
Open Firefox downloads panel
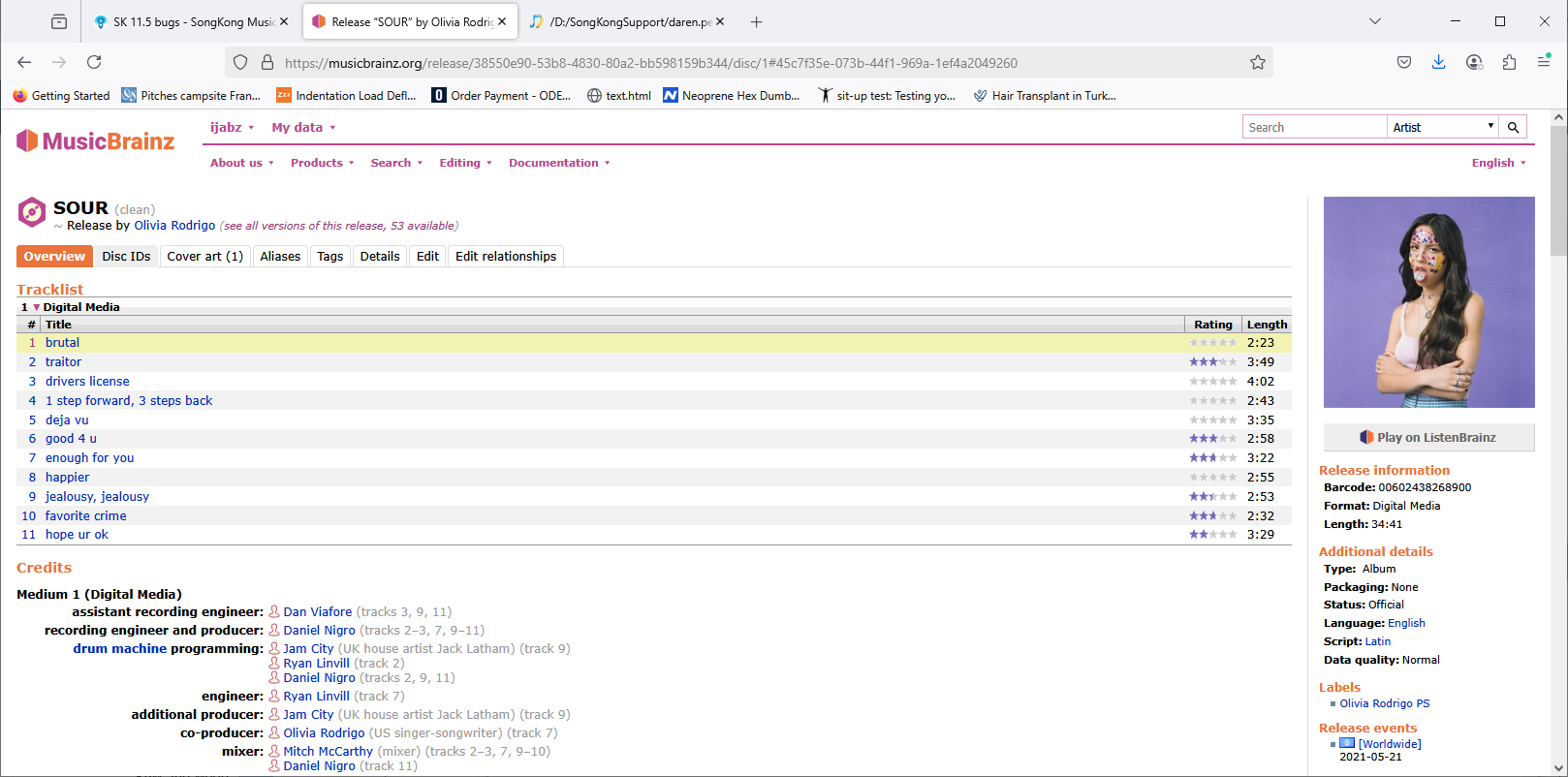pyautogui.click(x=1439, y=62)
